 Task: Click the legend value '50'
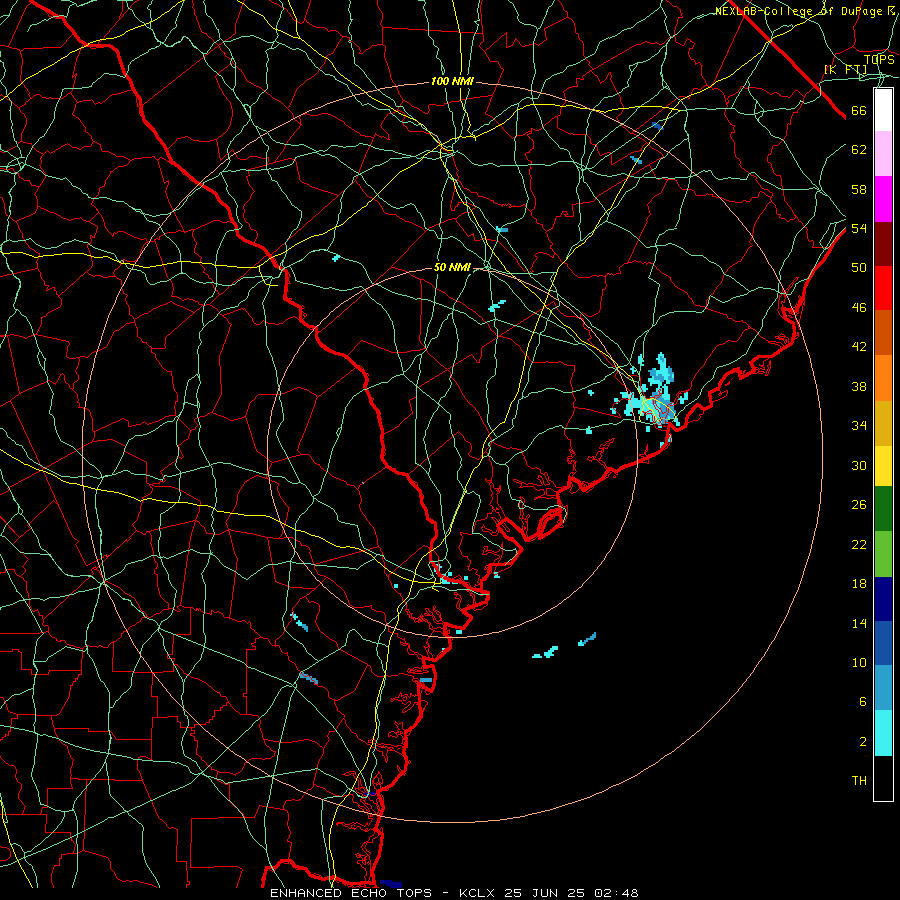point(859,267)
